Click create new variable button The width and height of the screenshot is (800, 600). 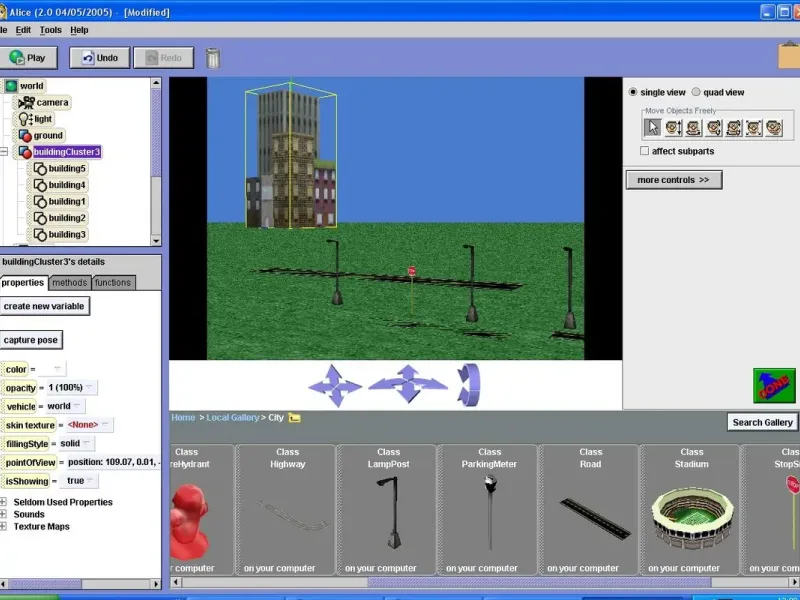point(44,306)
